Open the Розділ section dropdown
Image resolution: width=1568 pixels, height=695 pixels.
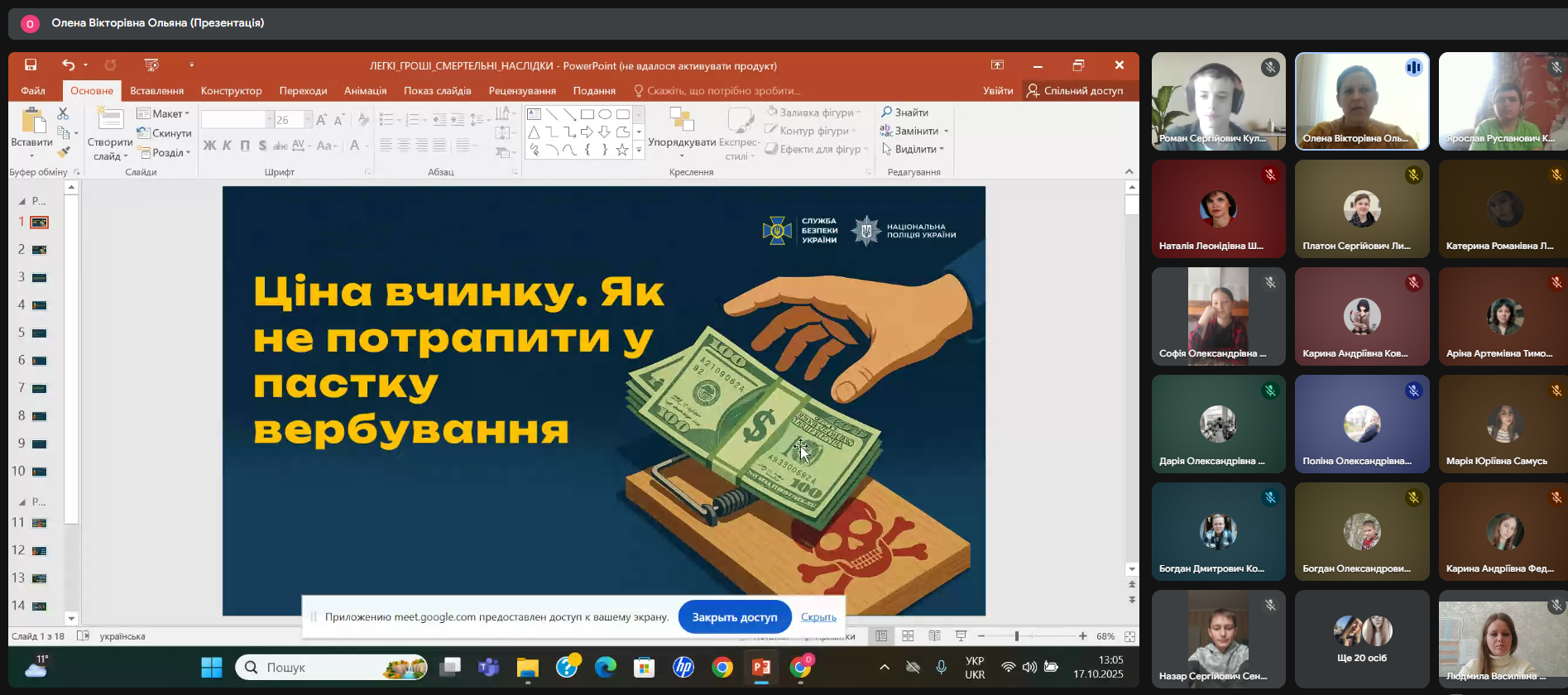pyautogui.click(x=165, y=152)
